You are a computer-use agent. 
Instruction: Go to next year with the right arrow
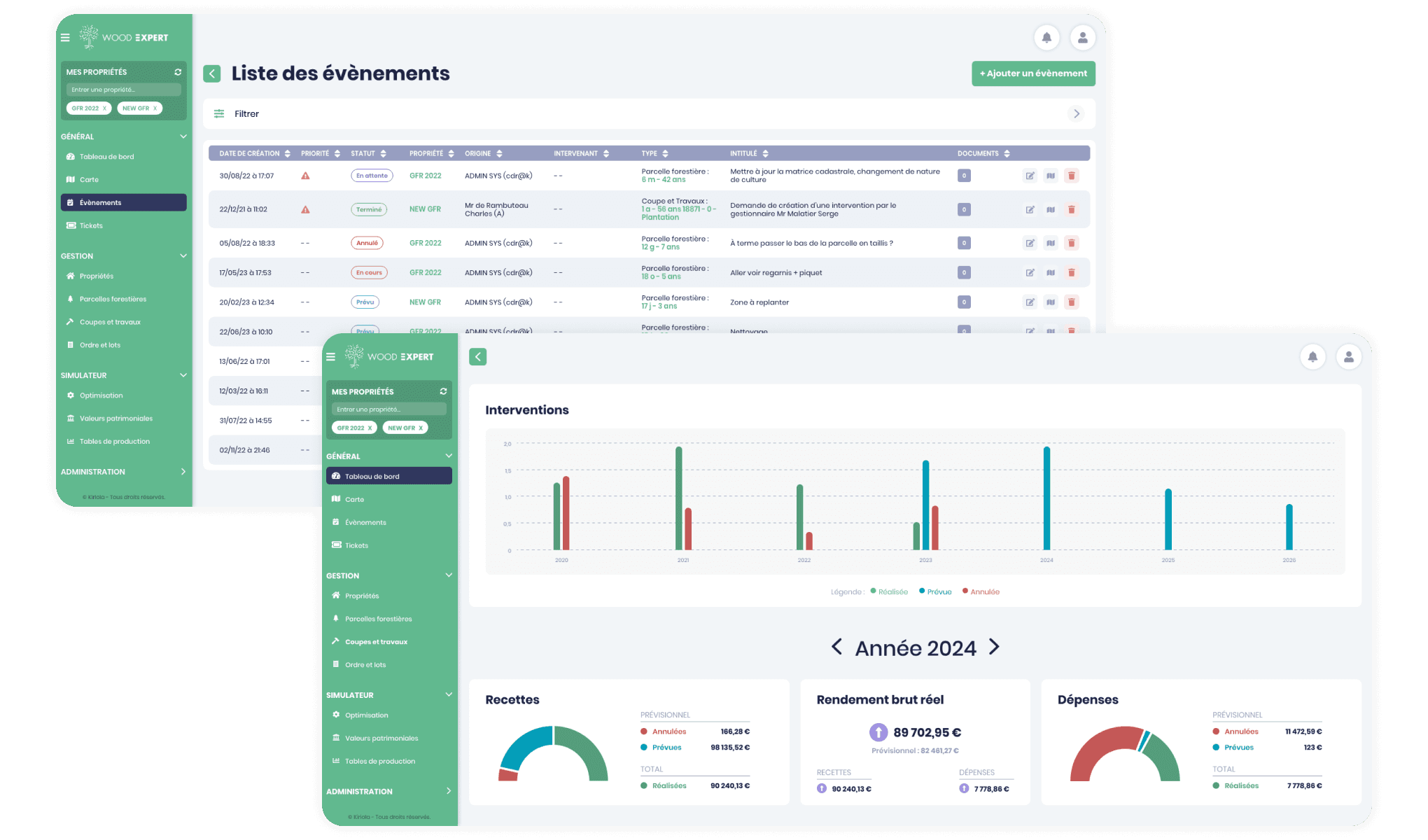click(x=993, y=647)
